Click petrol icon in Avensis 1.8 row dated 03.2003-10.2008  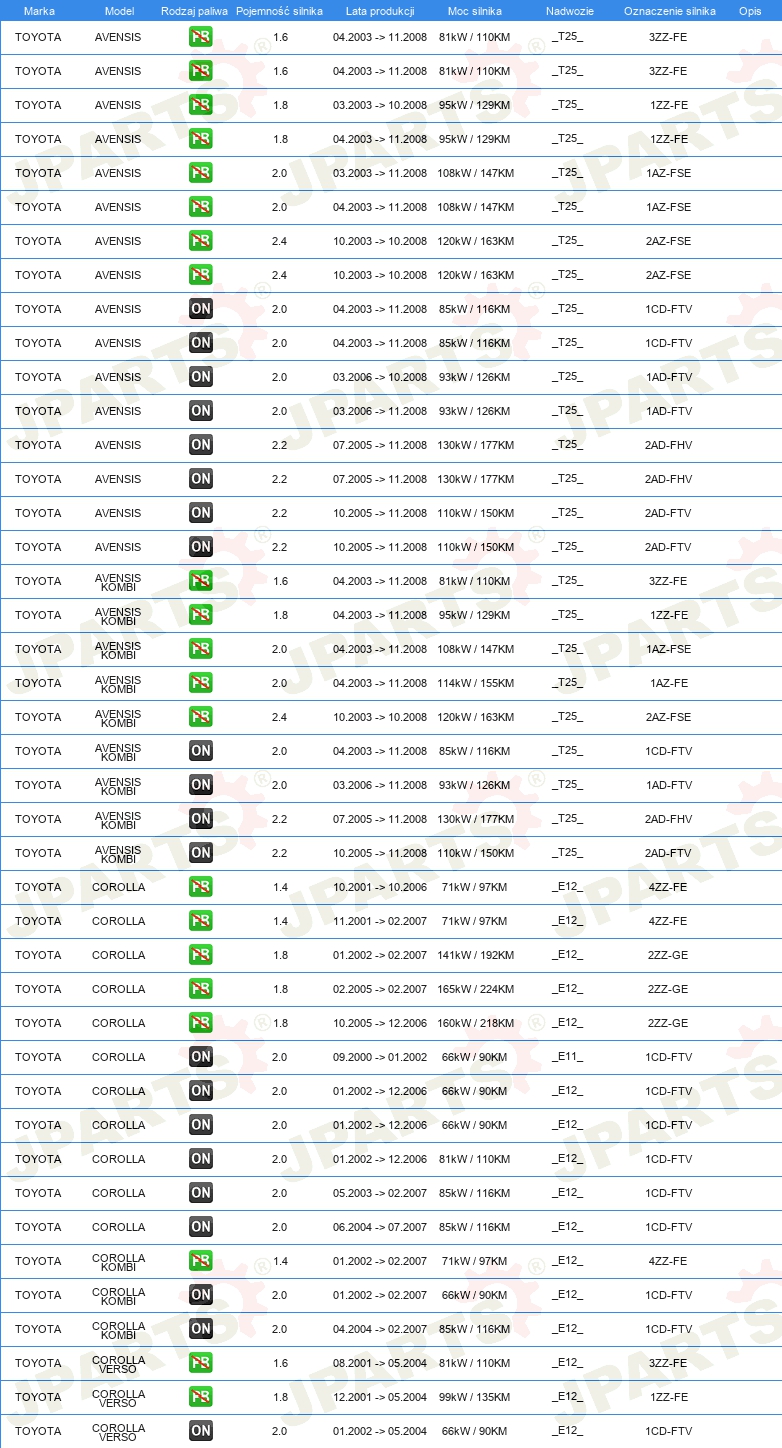tap(201, 105)
